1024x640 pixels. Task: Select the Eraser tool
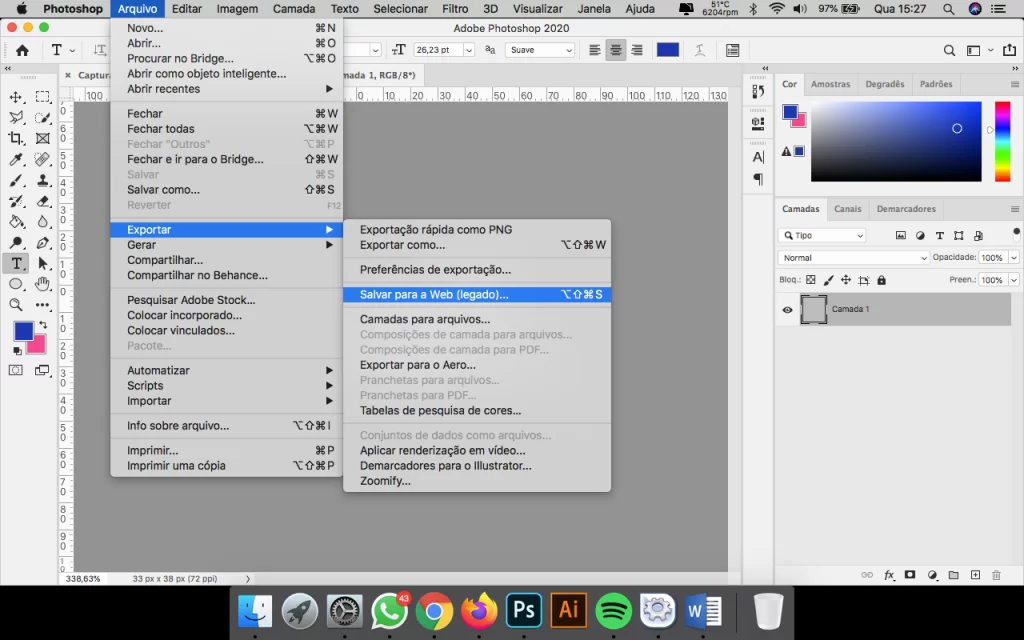(42, 201)
